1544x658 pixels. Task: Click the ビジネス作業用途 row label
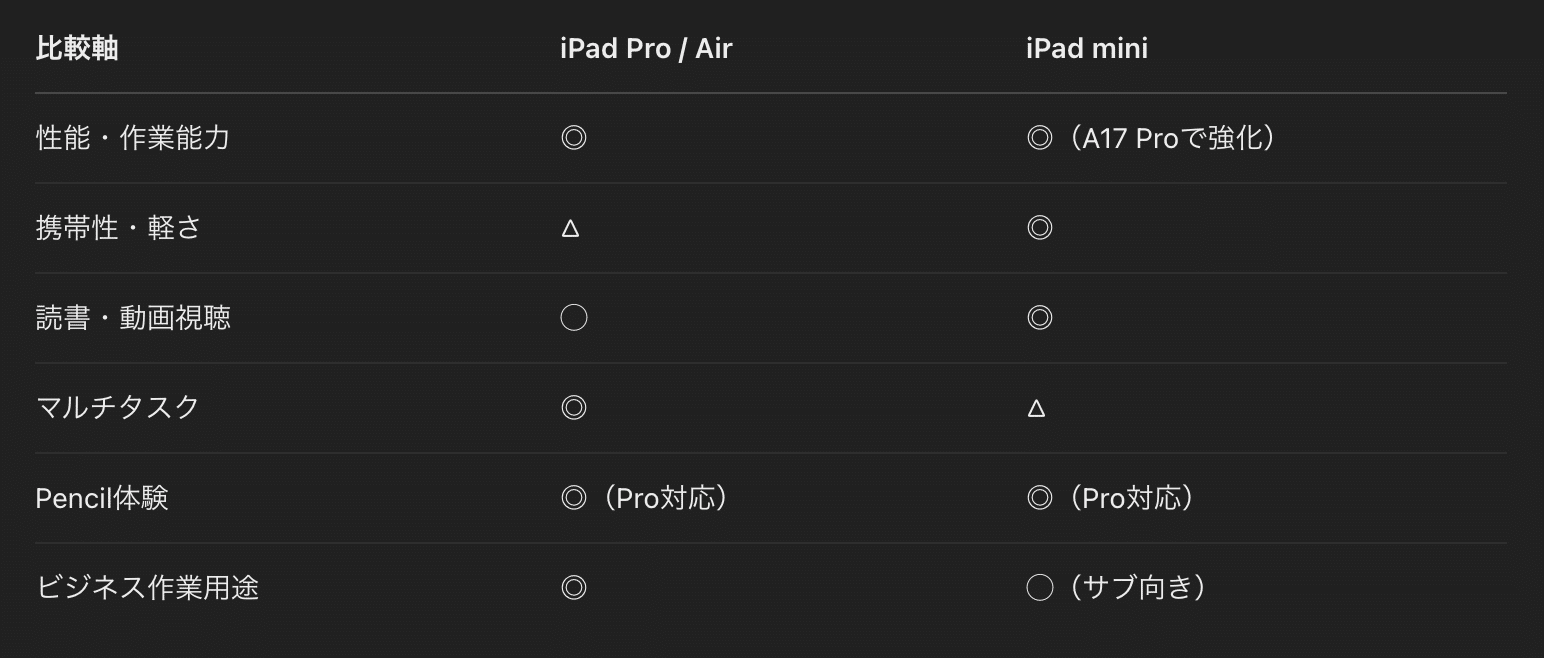(x=147, y=588)
